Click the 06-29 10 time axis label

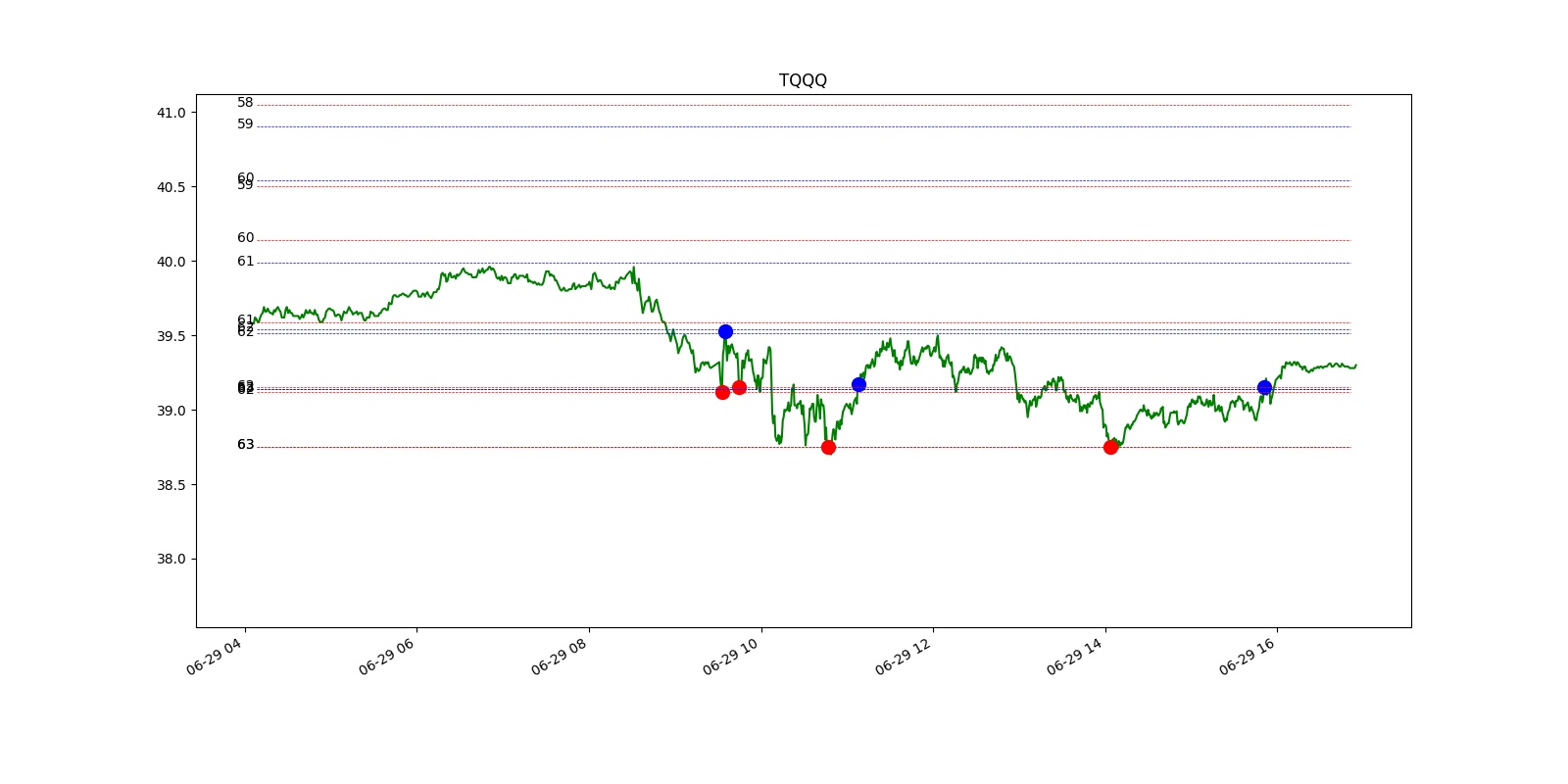point(732,655)
